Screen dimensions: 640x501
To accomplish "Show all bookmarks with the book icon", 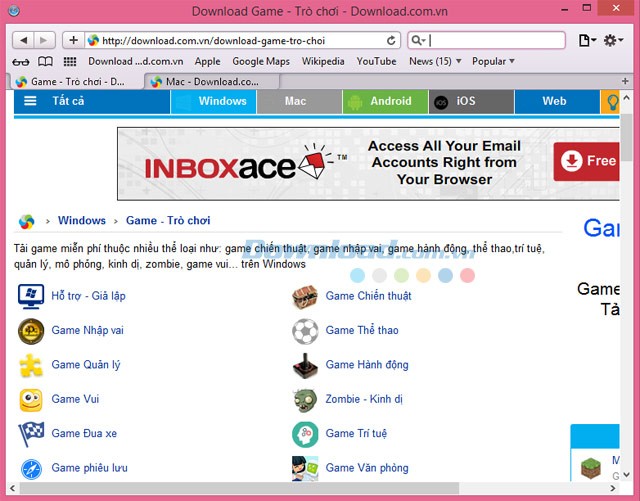I will (x=45, y=61).
